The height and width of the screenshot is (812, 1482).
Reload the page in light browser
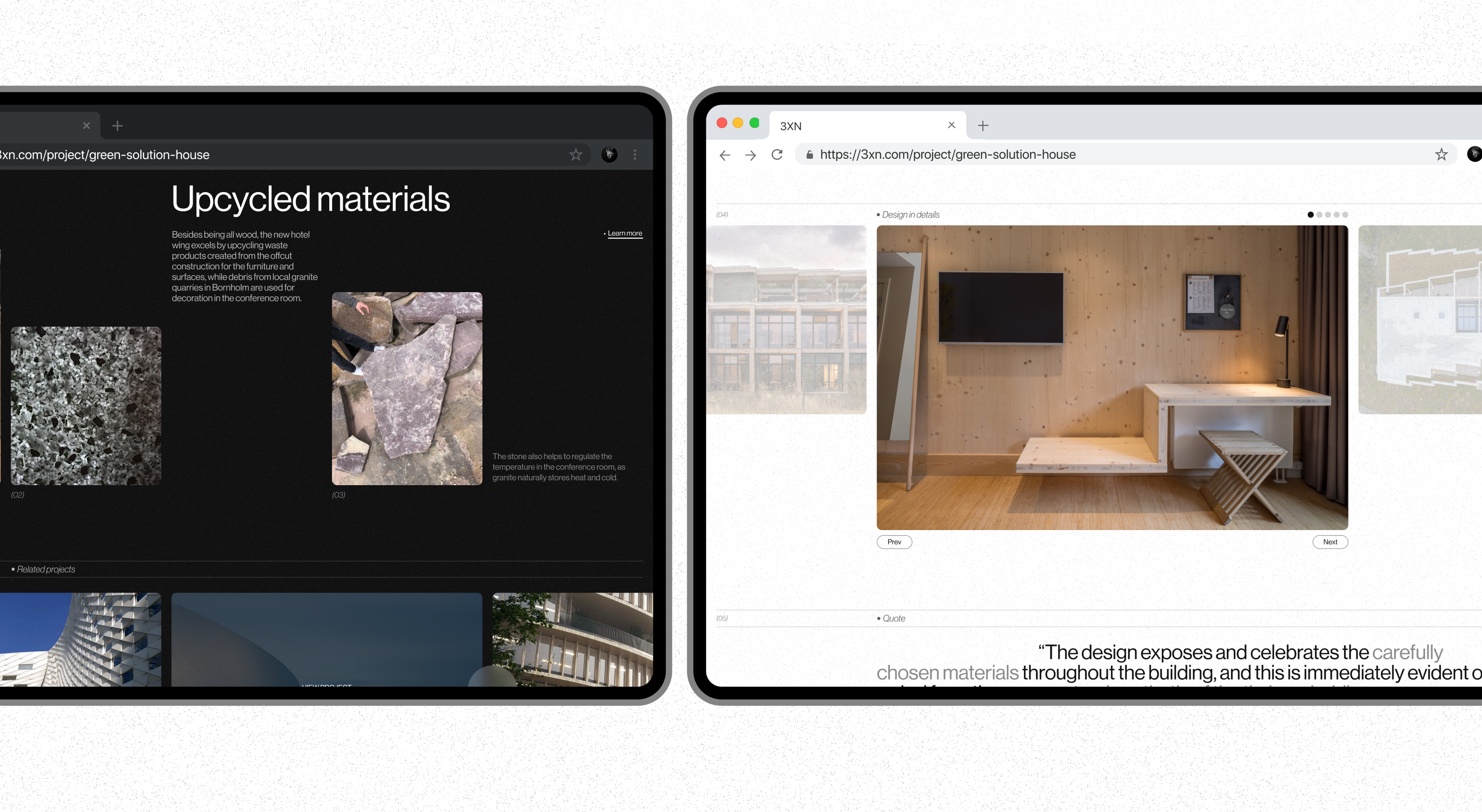tap(777, 155)
